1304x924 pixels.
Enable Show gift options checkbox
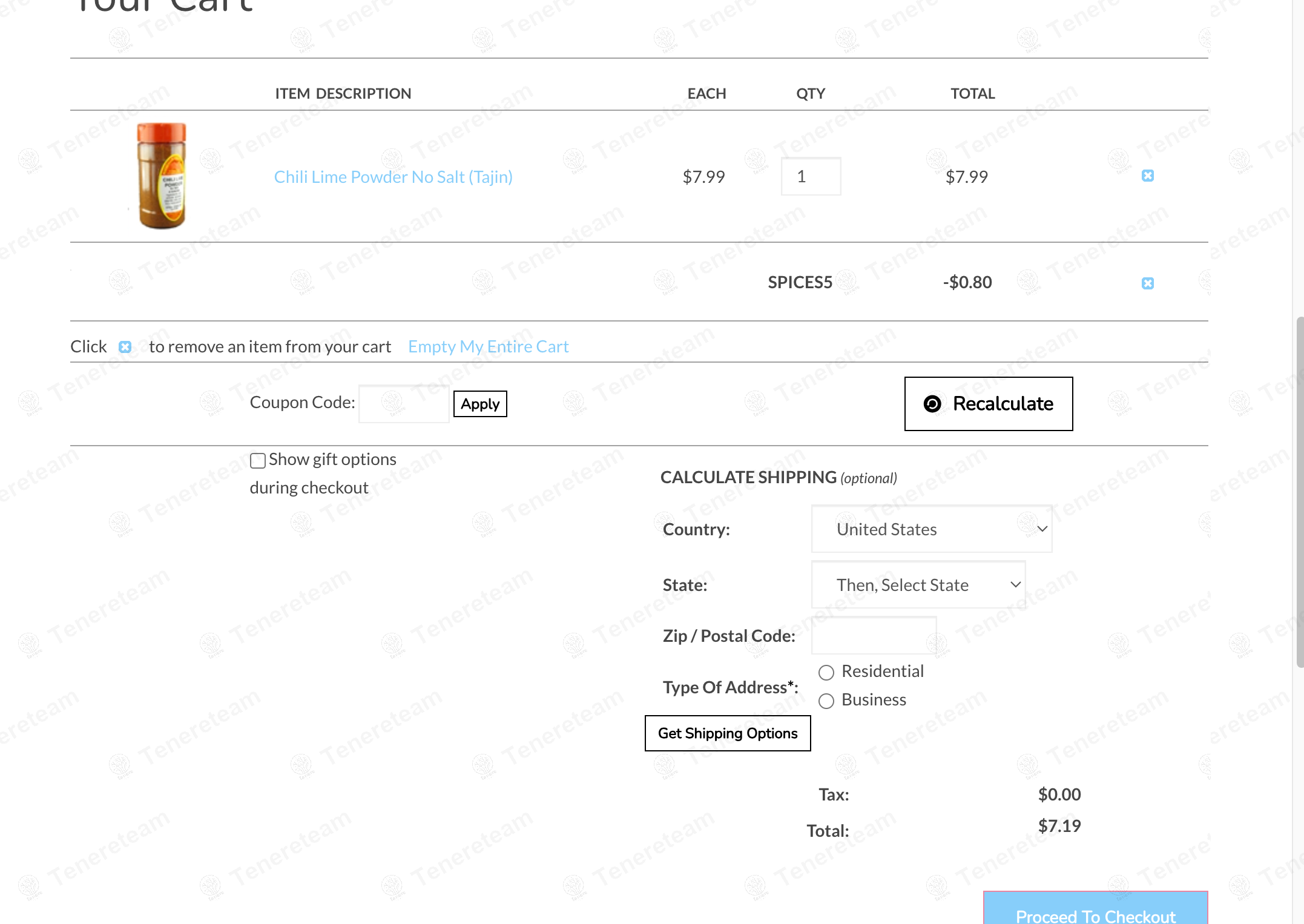click(258, 460)
